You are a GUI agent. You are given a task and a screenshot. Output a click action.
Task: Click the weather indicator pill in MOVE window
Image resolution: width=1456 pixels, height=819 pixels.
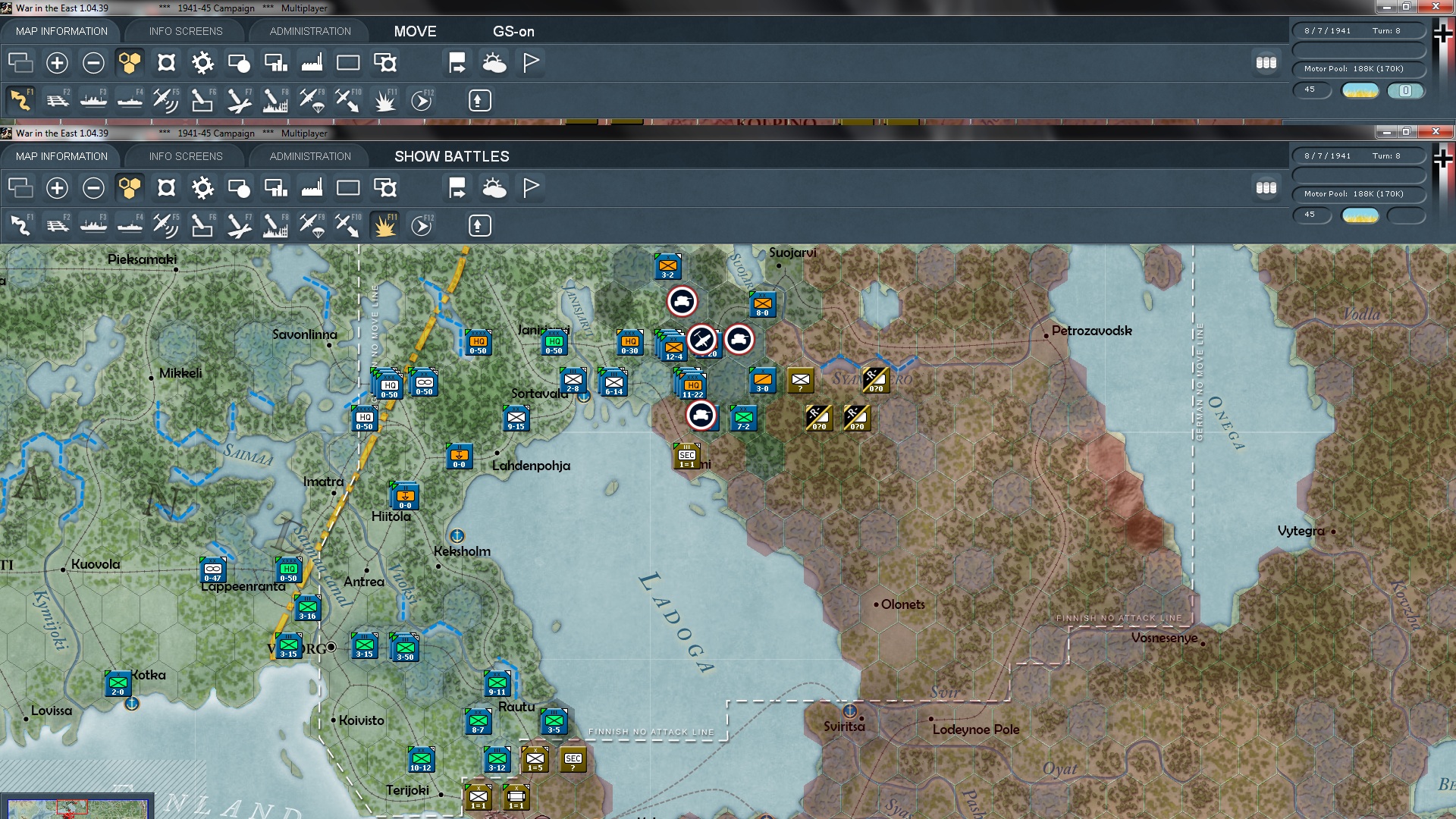pos(1360,90)
